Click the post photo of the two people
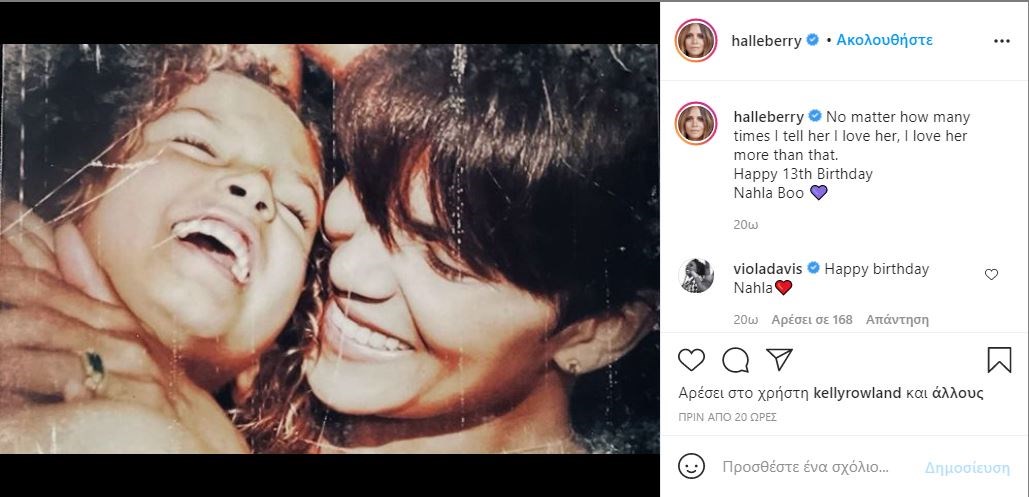This screenshot has height=497, width=1029. tap(330, 248)
